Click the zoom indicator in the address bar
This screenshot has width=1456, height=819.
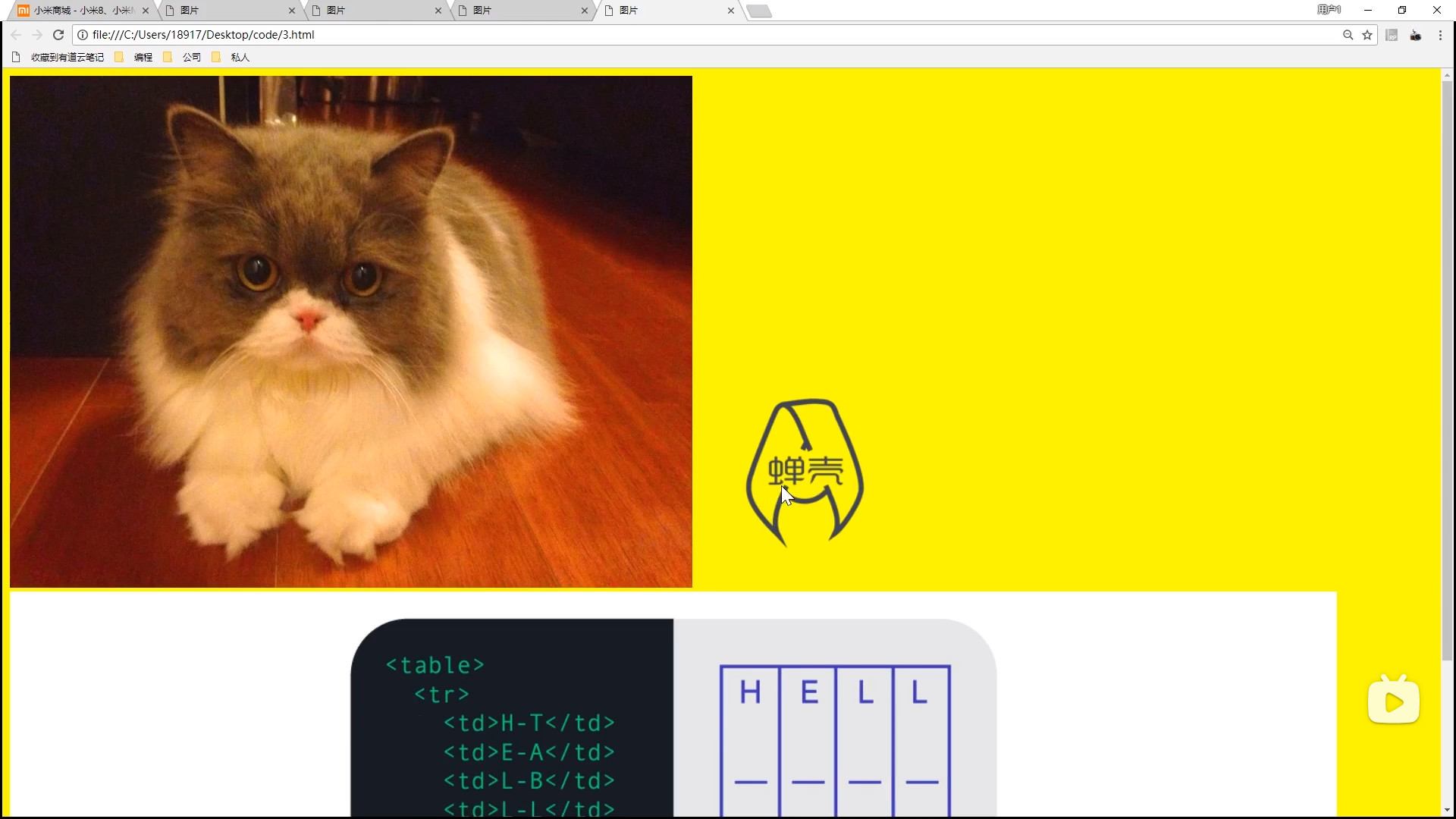tap(1348, 35)
